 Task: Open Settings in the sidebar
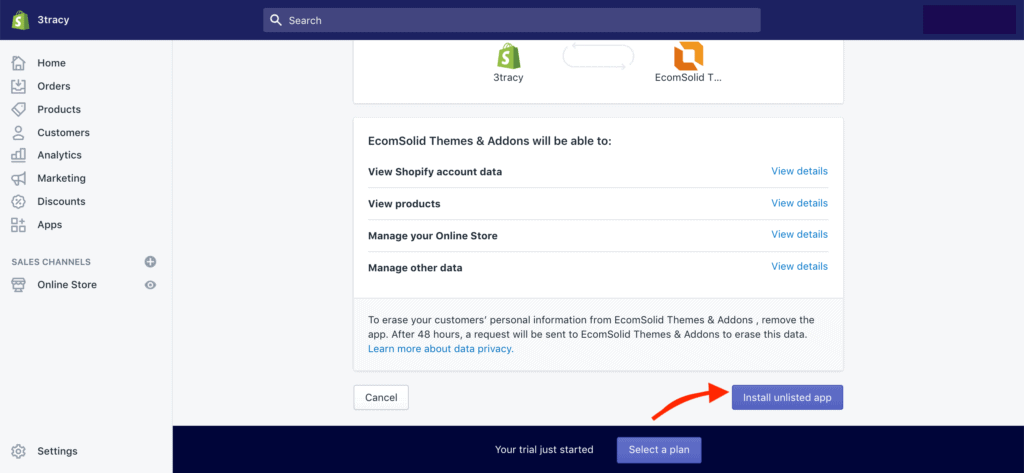(57, 451)
